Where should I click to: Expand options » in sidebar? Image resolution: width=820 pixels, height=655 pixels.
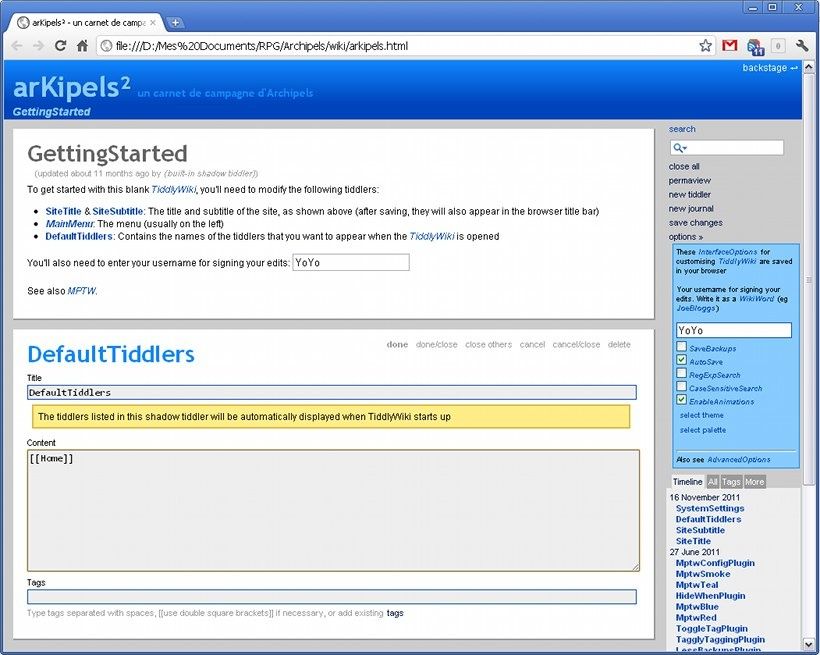pos(686,236)
